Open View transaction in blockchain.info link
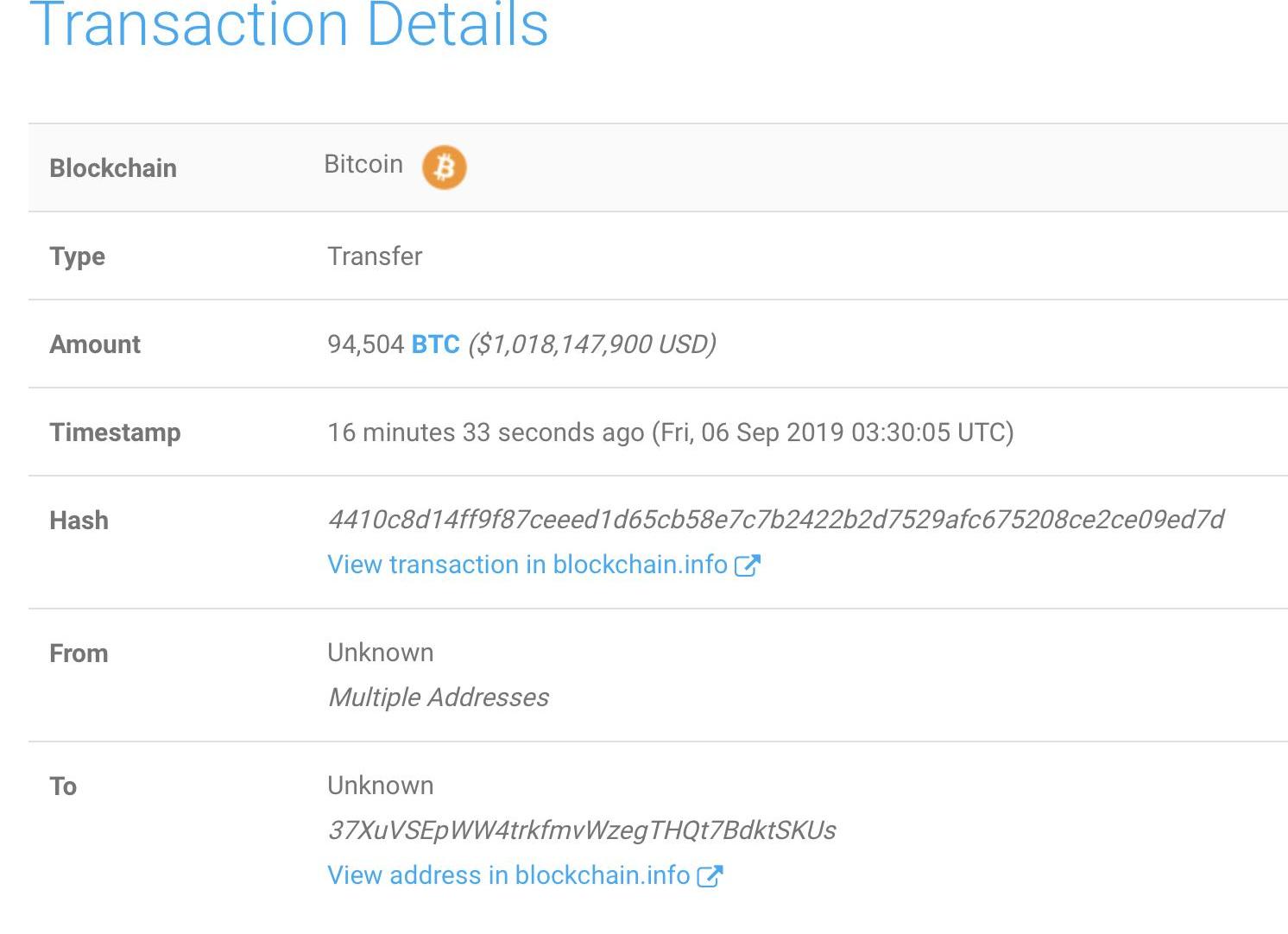The width and height of the screenshot is (1288, 934). 527,565
